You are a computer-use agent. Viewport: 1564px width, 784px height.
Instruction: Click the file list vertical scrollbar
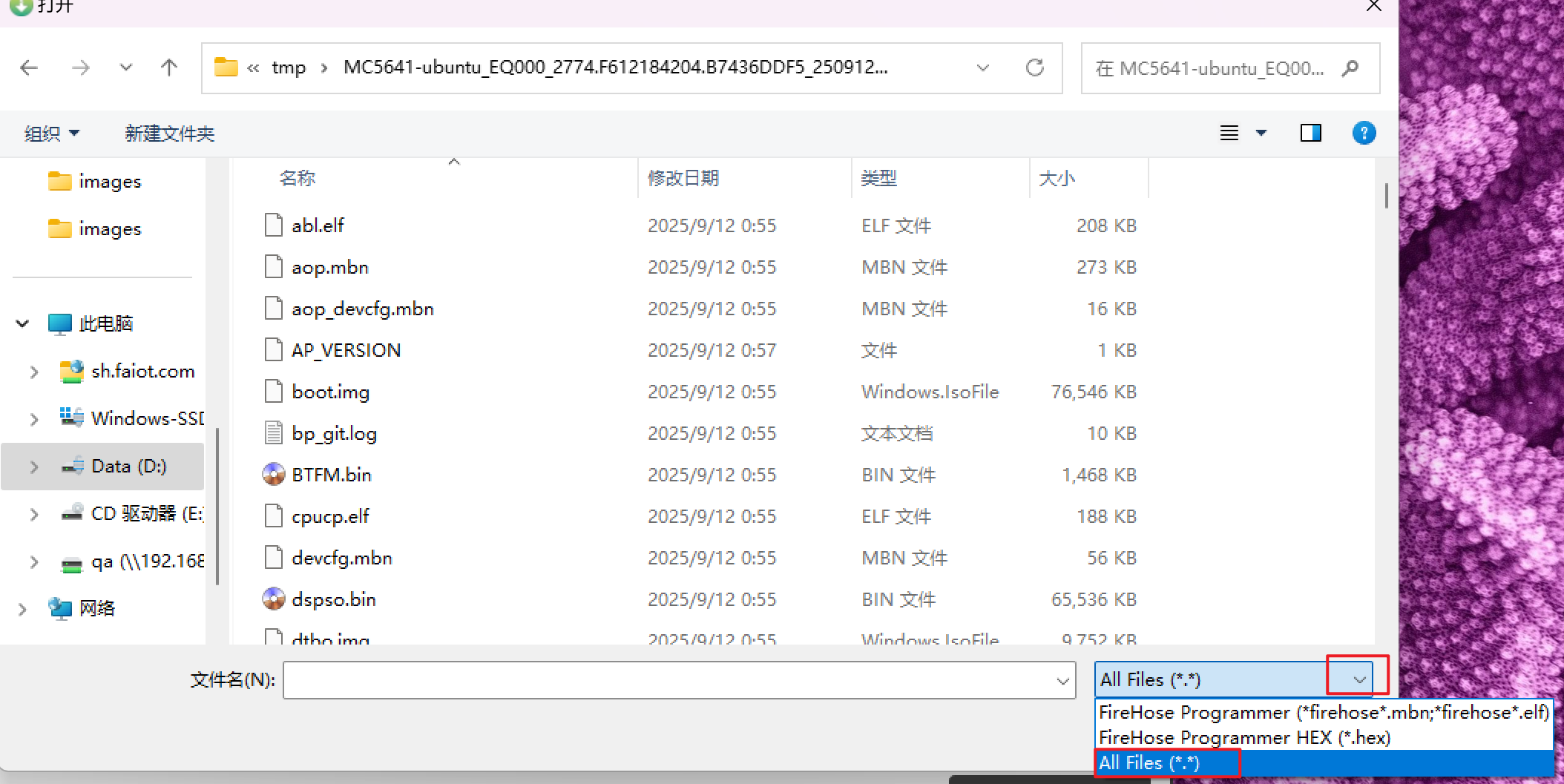pyautogui.click(x=1386, y=196)
